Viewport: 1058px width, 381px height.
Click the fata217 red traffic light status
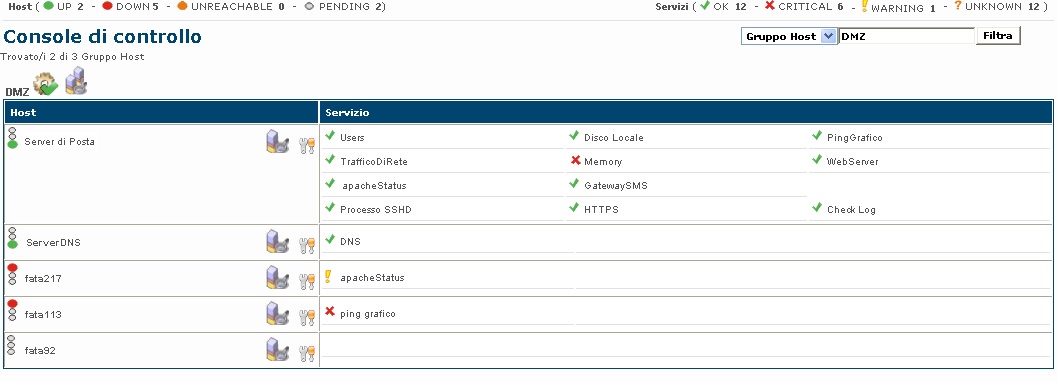[x=12, y=274]
